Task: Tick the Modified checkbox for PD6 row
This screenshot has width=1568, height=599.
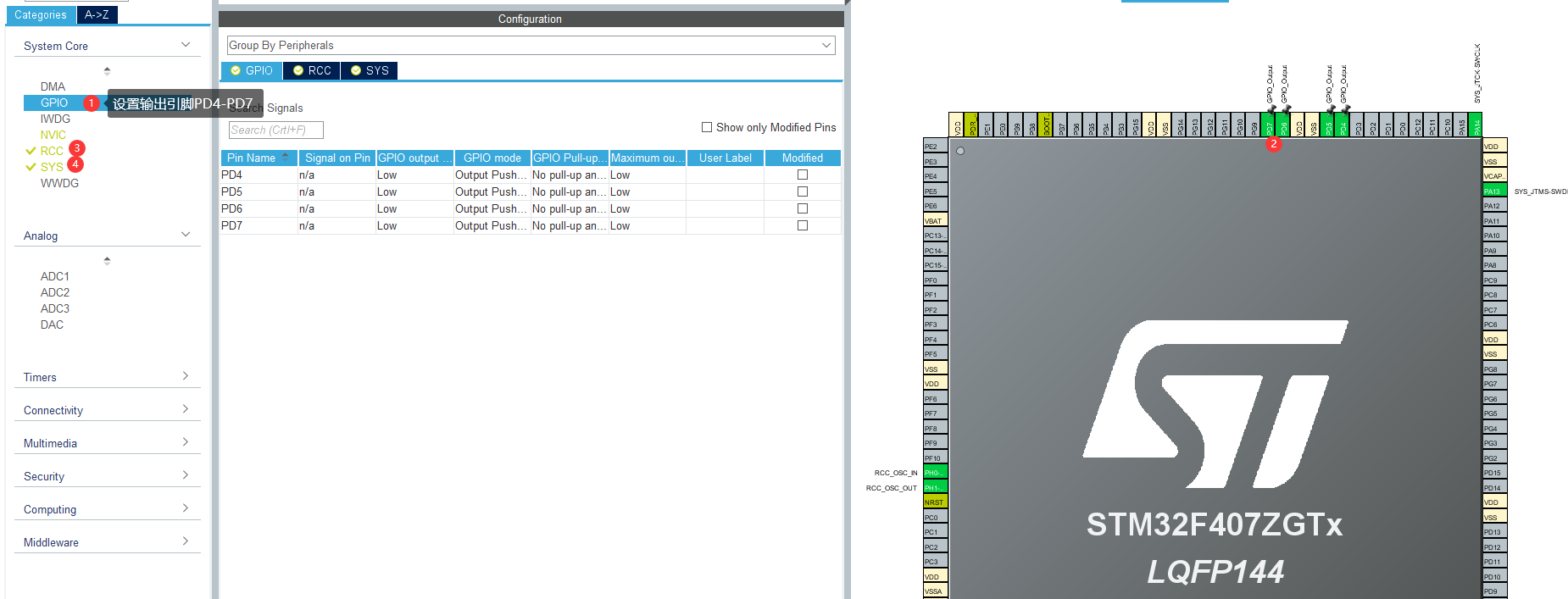Action: coord(803,208)
